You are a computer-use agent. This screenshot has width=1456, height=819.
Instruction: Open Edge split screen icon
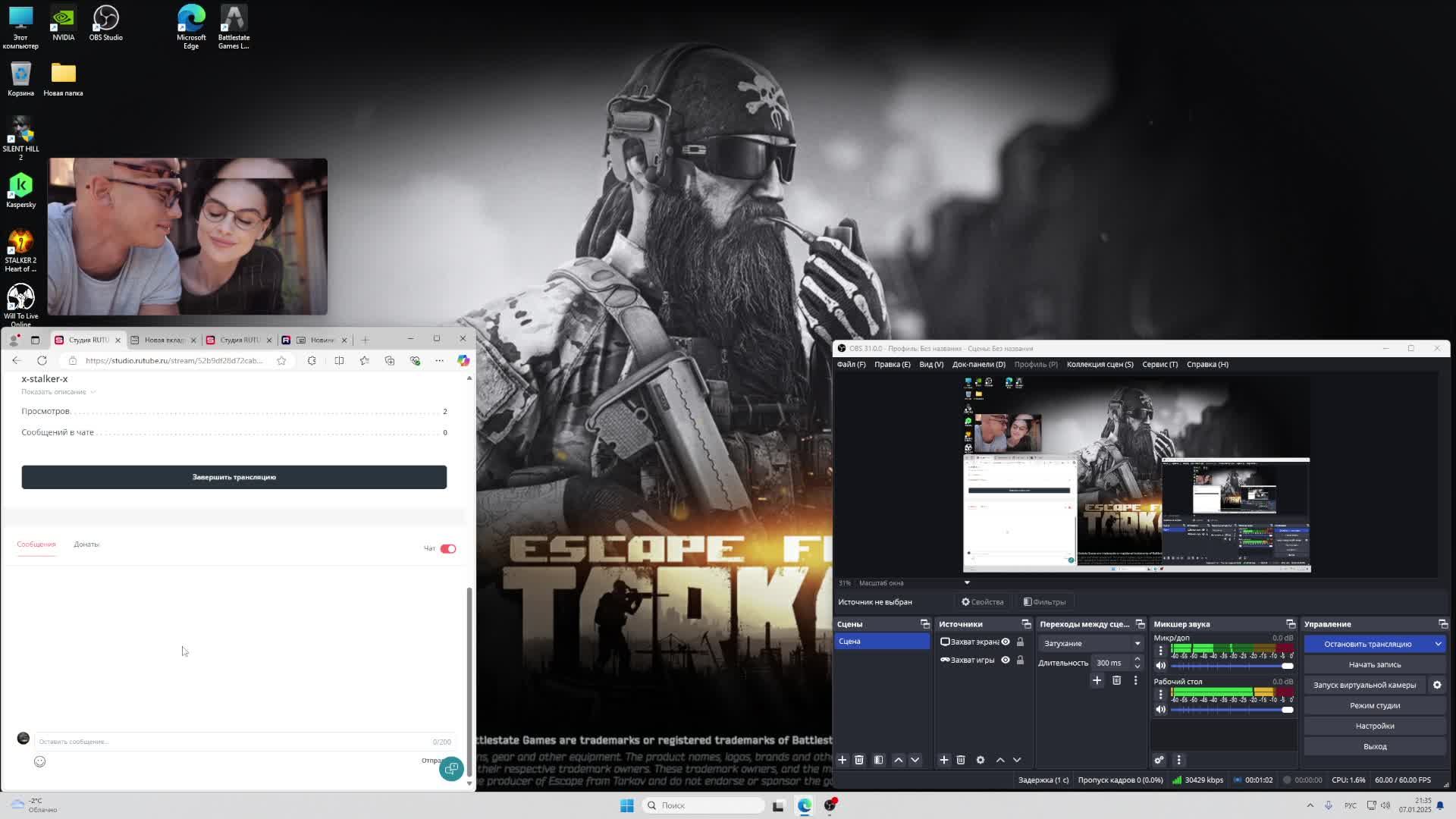tap(339, 360)
